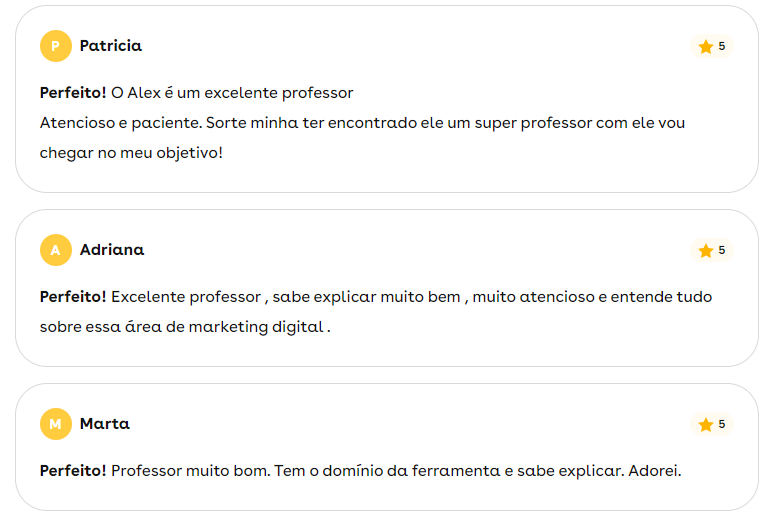Click Marta's yellow "M" avatar icon
768x519 pixels.
(x=55, y=424)
